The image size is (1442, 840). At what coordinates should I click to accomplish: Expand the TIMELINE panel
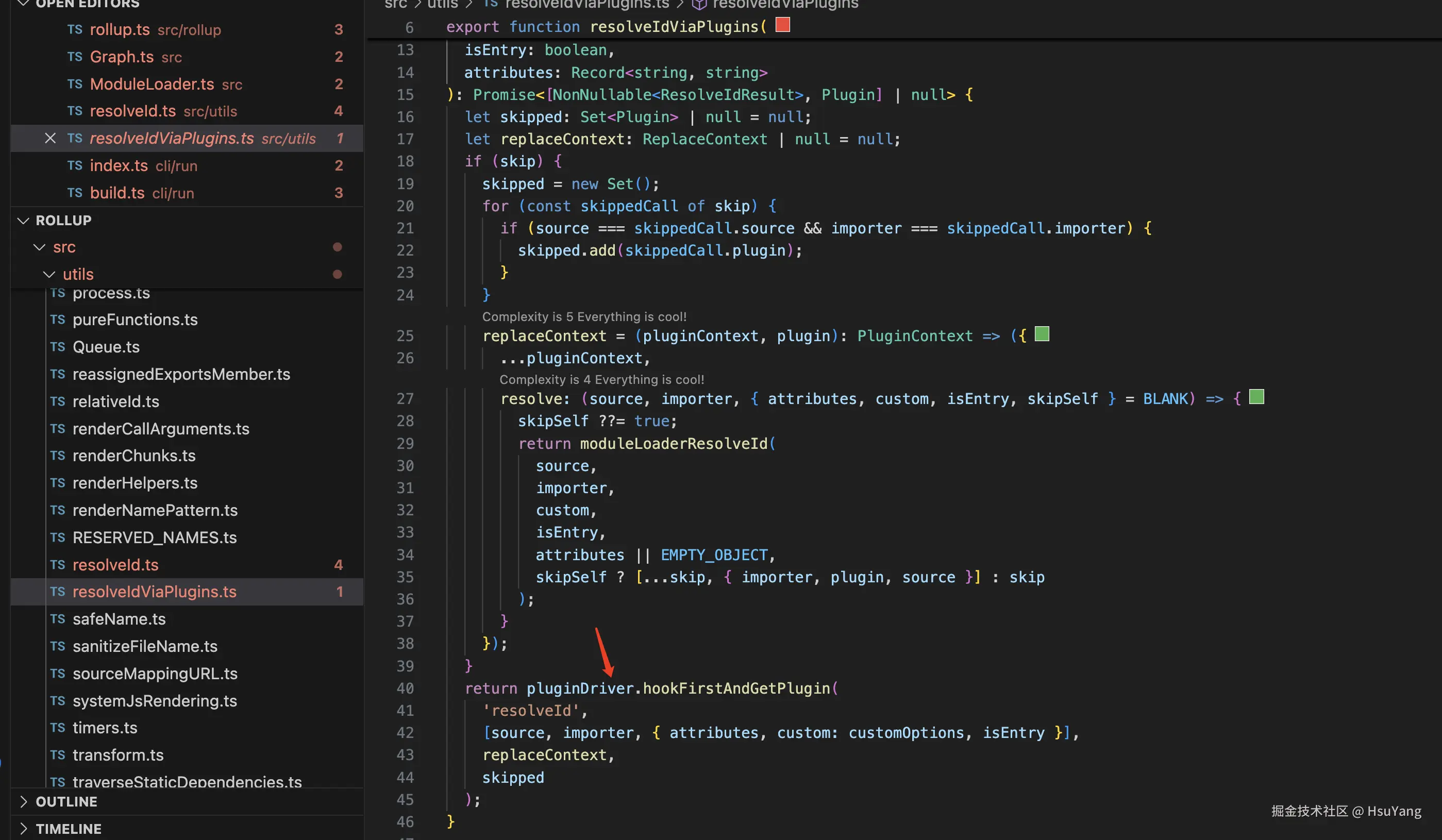[x=24, y=829]
